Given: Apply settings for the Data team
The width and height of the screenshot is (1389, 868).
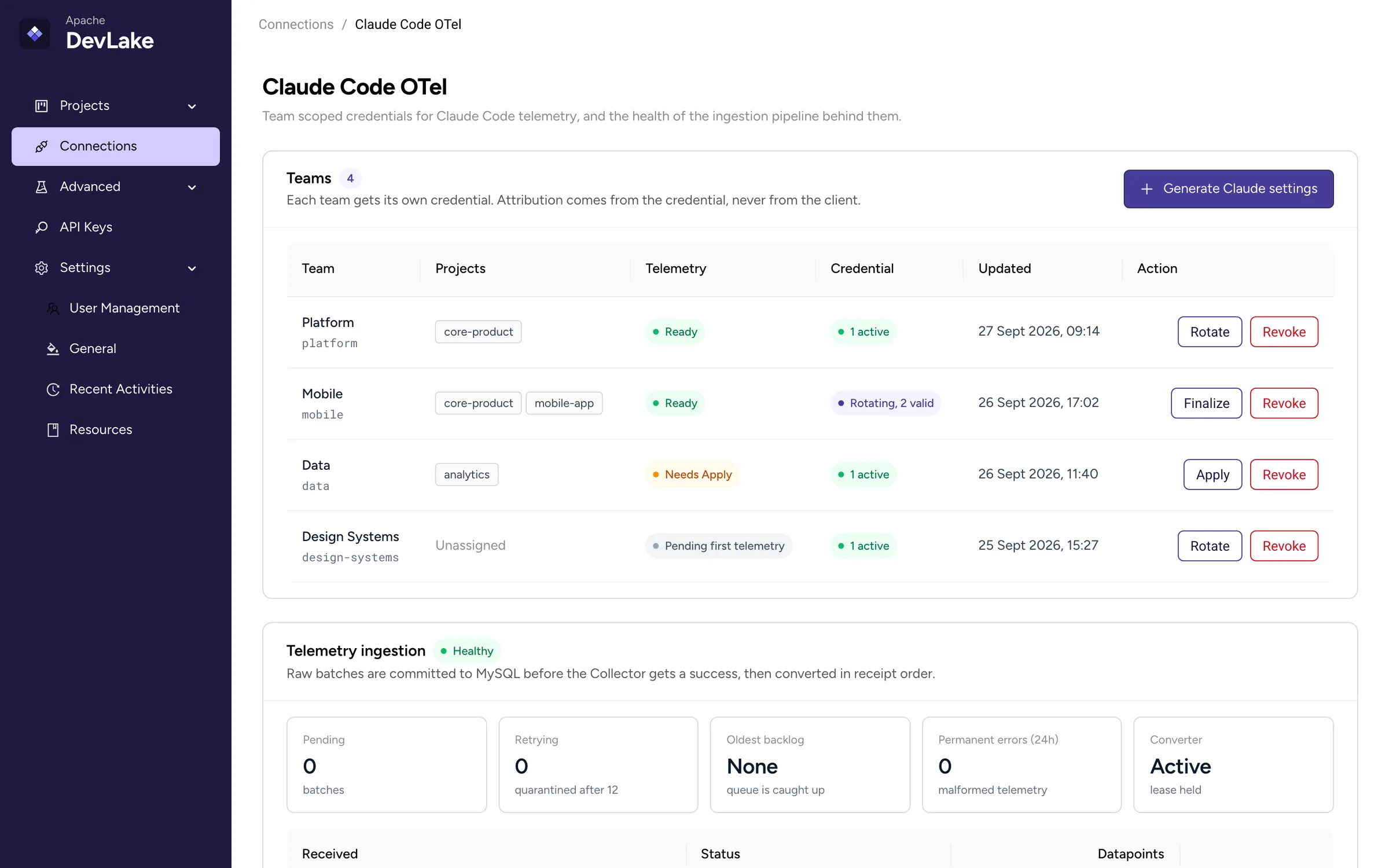Looking at the screenshot, I should 1212,475.
